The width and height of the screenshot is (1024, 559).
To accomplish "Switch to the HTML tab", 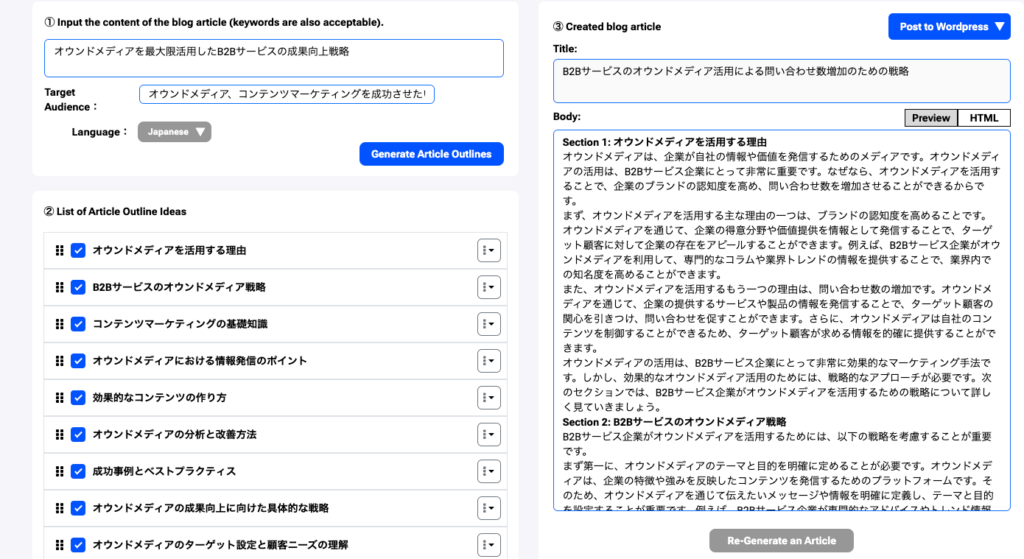I will tap(983, 118).
